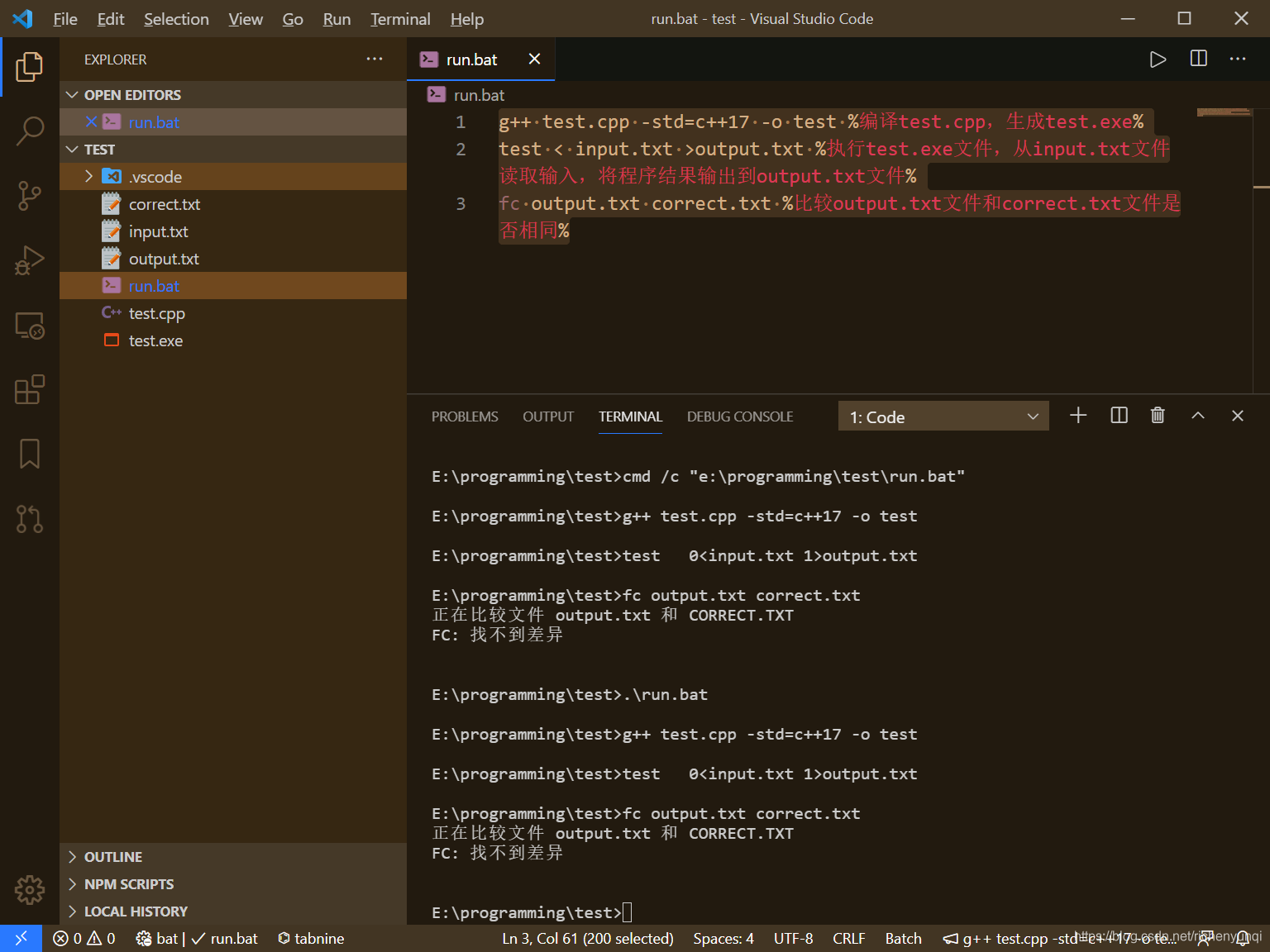
Task: Select test.exe in the explorer
Action: pyautogui.click(x=233, y=340)
